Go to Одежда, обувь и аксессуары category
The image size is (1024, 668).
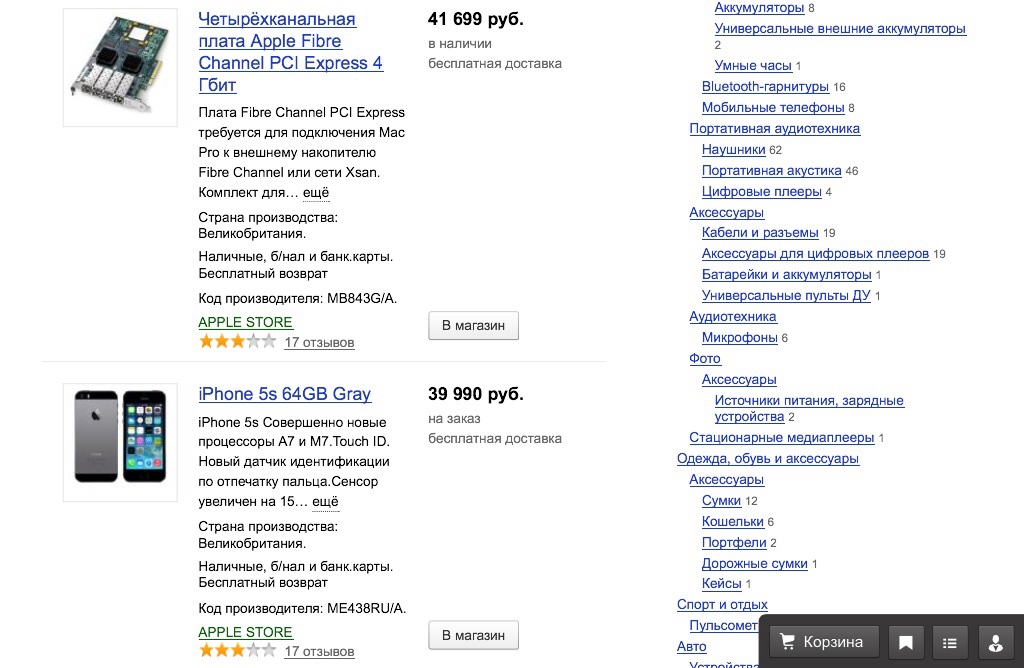[x=767, y=459]
